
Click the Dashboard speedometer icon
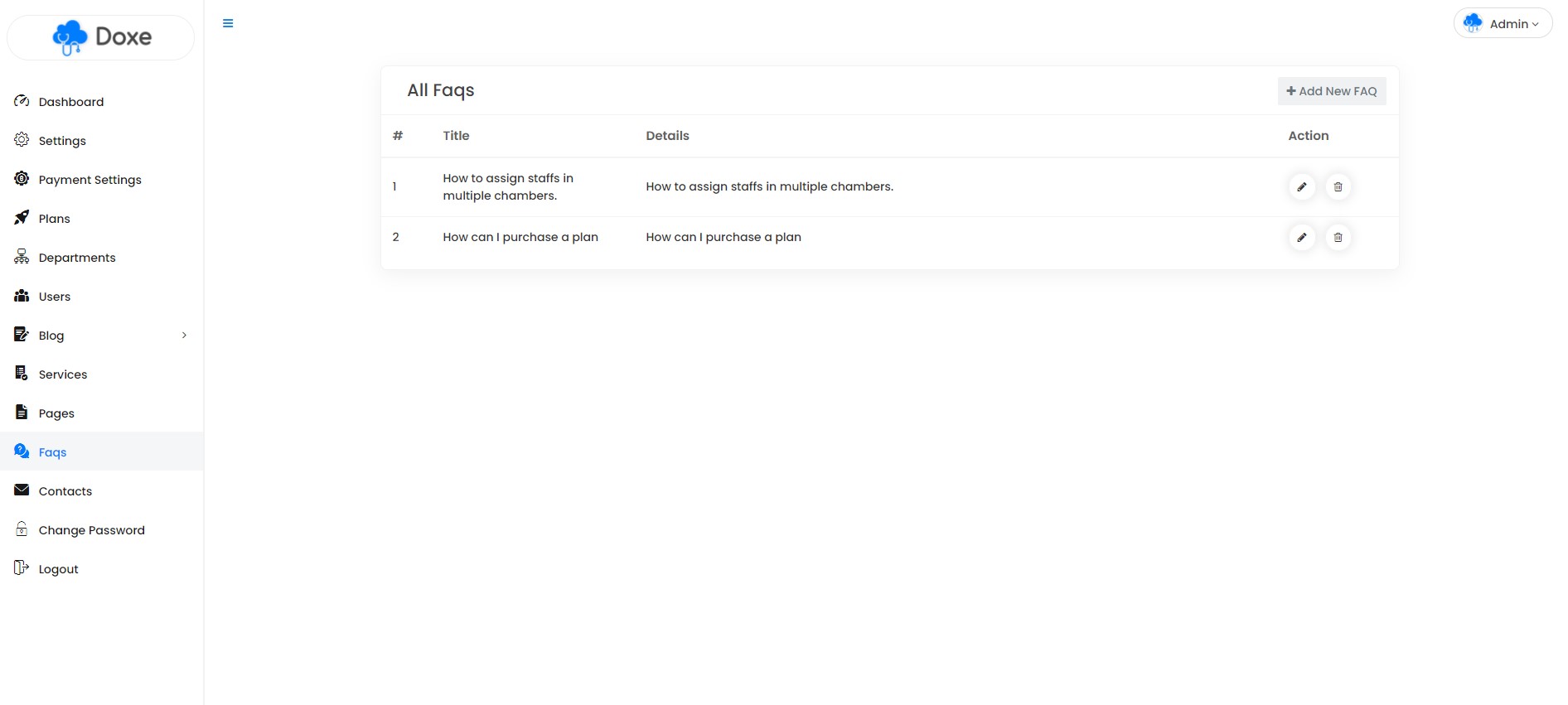(x=22, y=101)
